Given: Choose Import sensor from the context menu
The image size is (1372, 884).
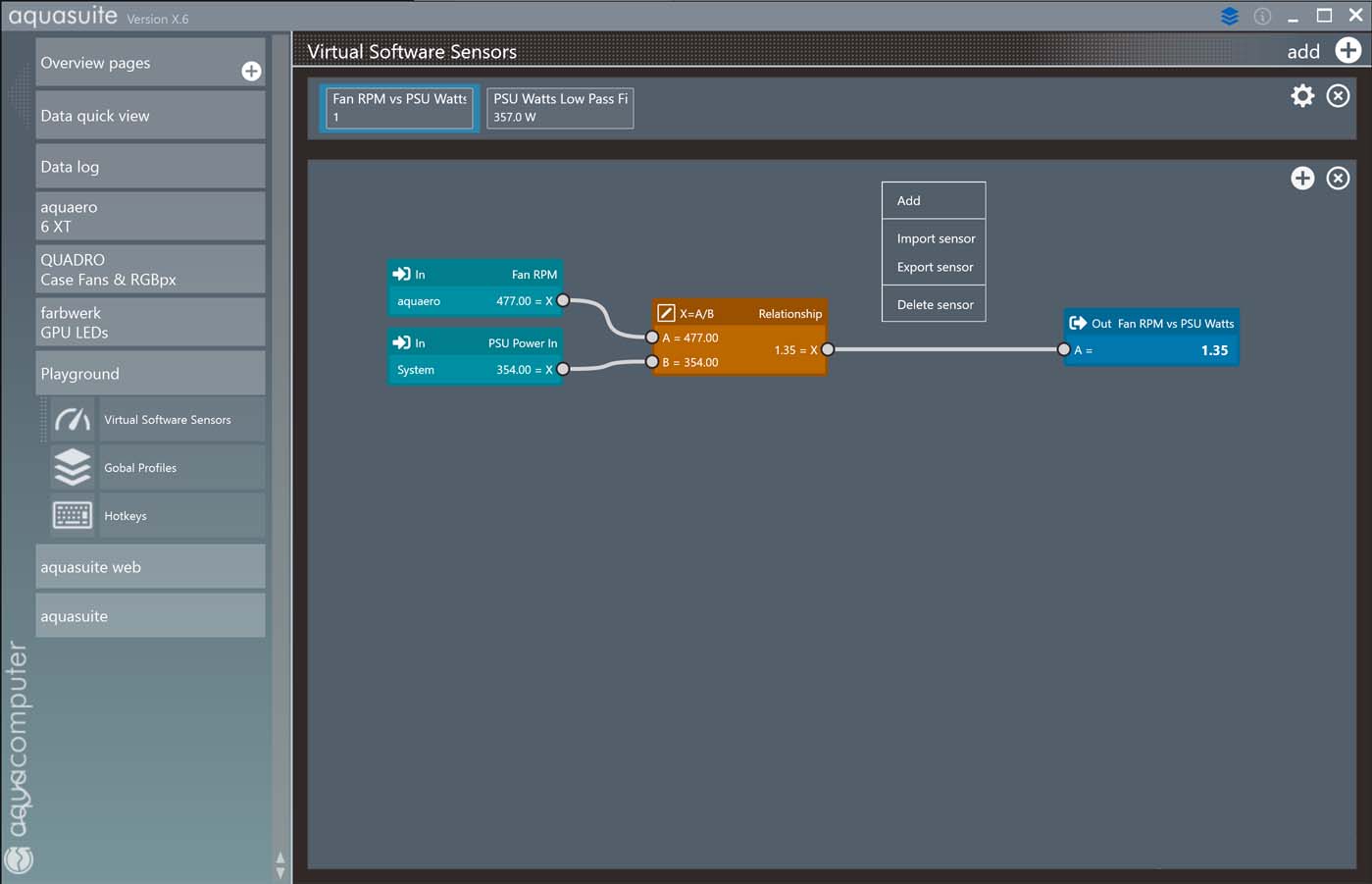Looking at the screenshot, I should [936, 238].
